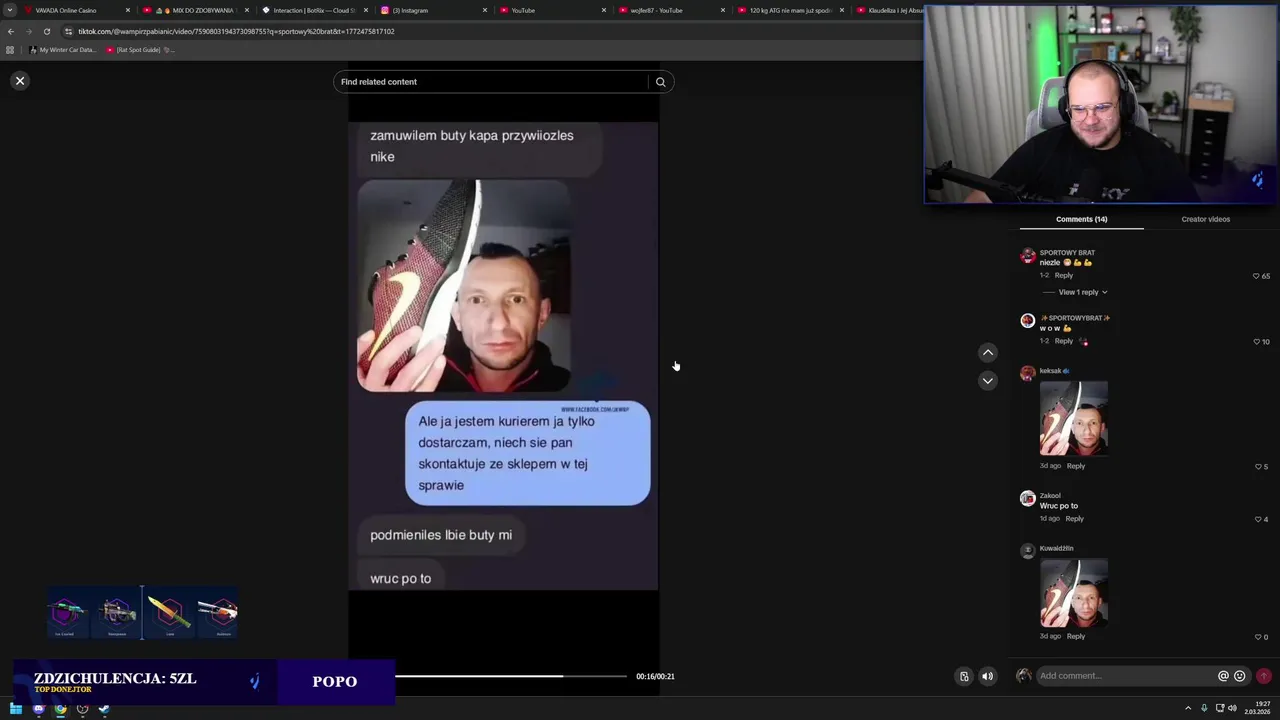The width and height of the screenshot is (1280, 720).
Task: Go to previous video with up arrow
Action: [988, 352]
